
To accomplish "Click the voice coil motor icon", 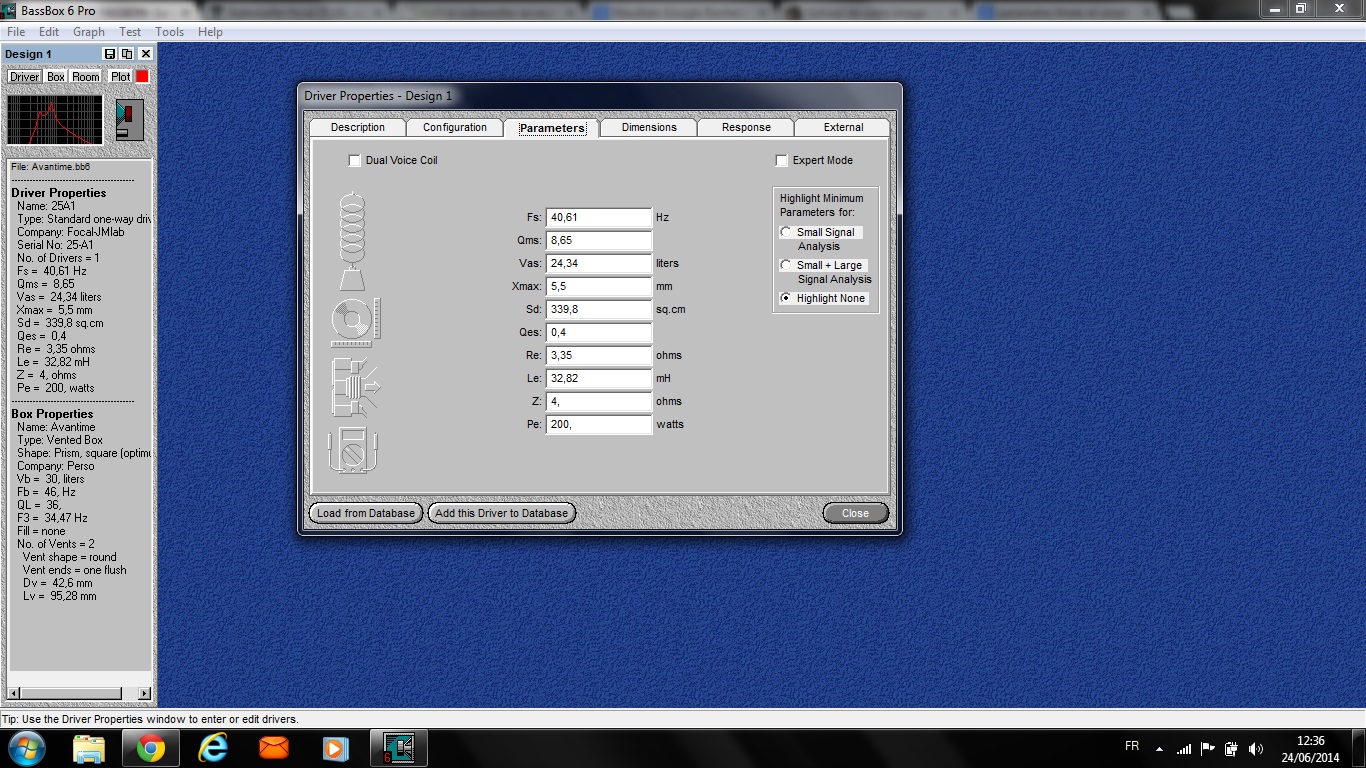I will tap(355, 387).
